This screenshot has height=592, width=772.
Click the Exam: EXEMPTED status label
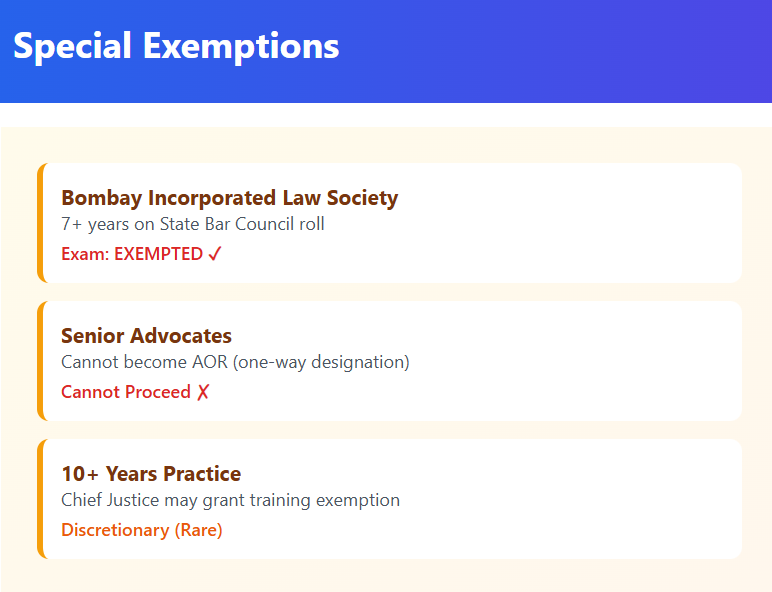(132, 254)
